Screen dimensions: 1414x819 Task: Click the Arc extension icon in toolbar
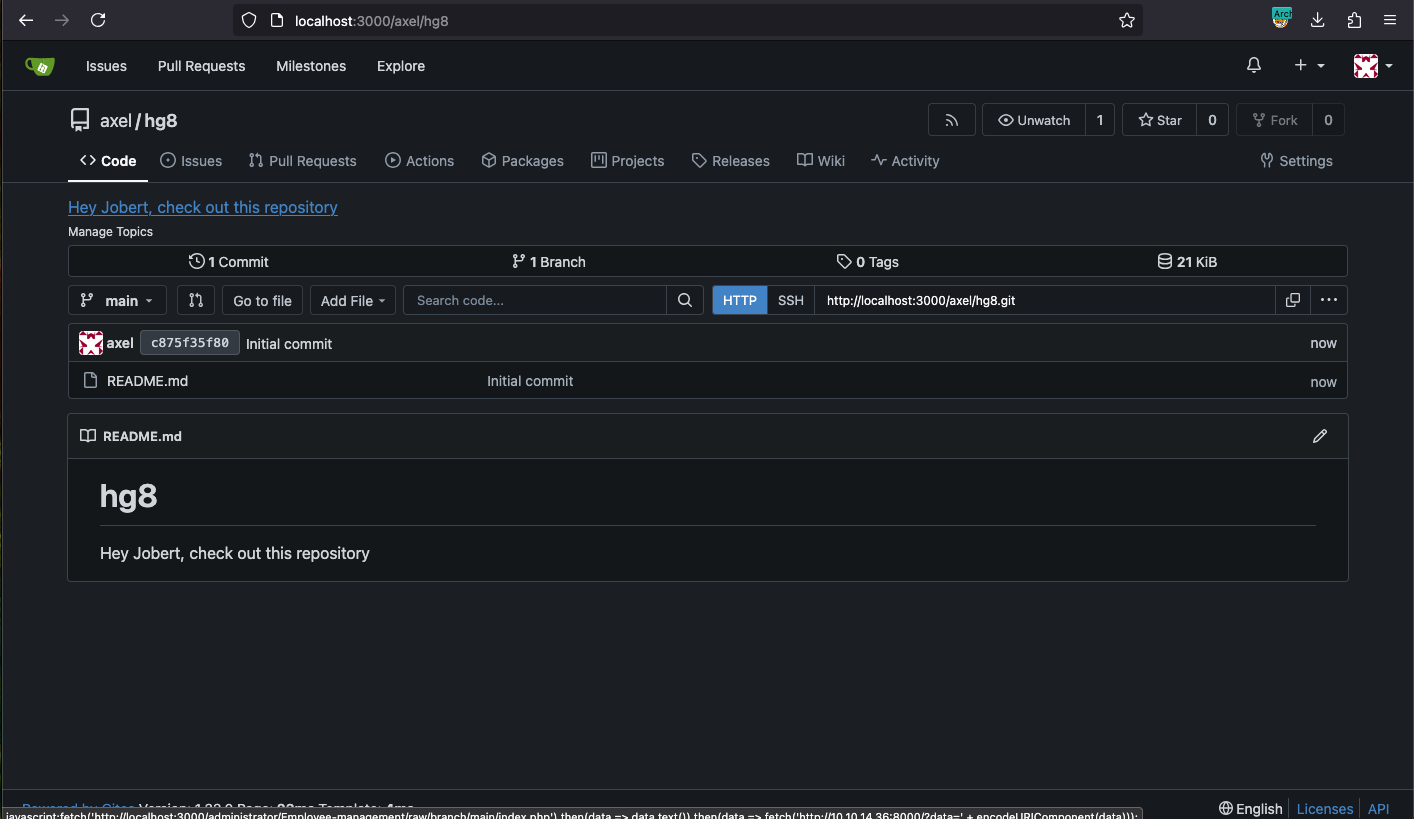point(1281,18)
